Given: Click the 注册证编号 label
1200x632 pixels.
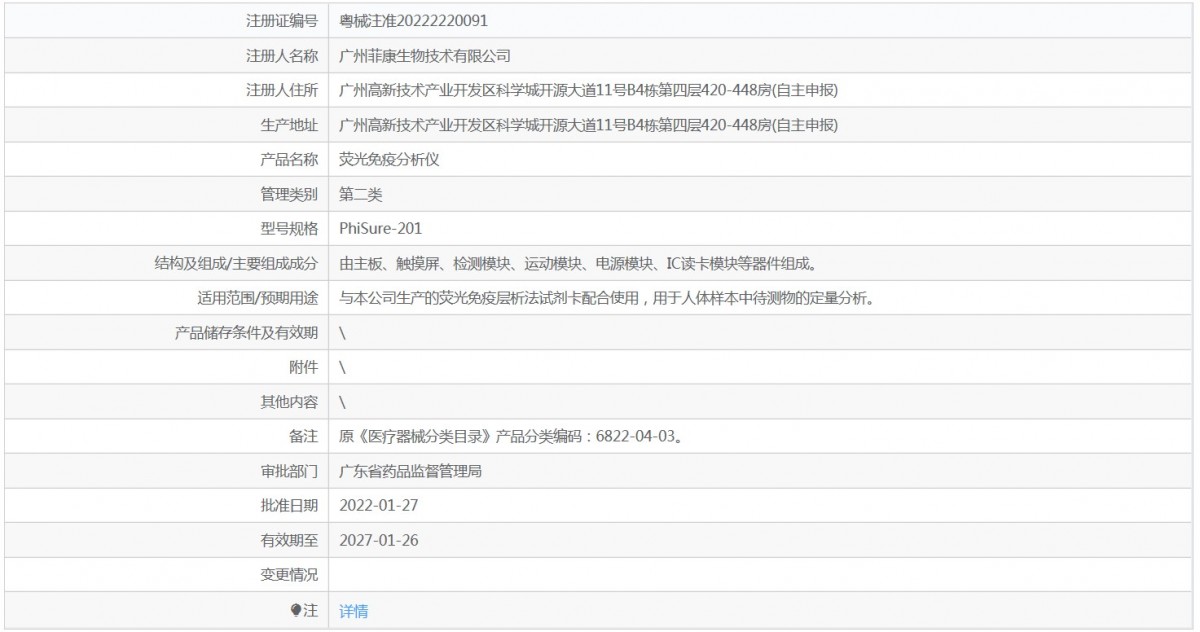Looking at the screenshot, I should click(x=282, y=20).
